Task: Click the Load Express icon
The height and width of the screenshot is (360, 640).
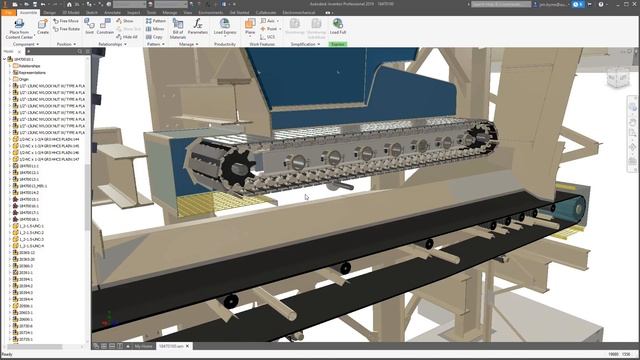Action: pyautogui.click(x=224, y=23)
